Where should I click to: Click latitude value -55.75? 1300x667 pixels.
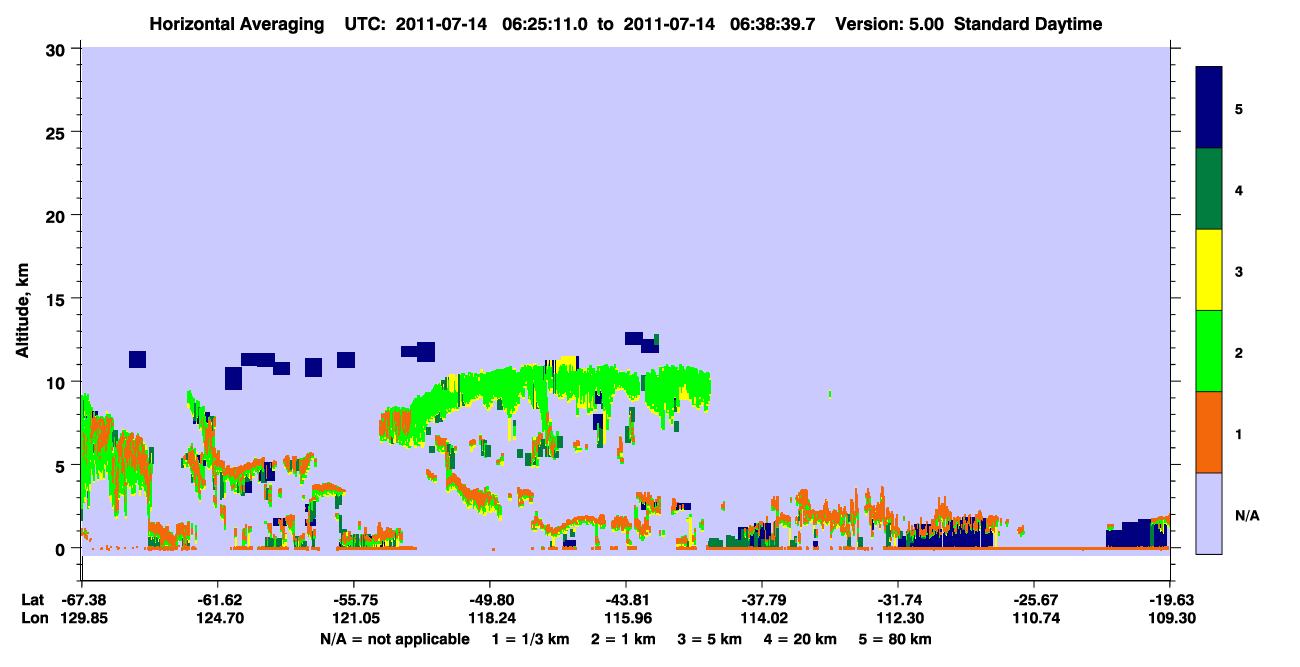[x=354, y=600]
